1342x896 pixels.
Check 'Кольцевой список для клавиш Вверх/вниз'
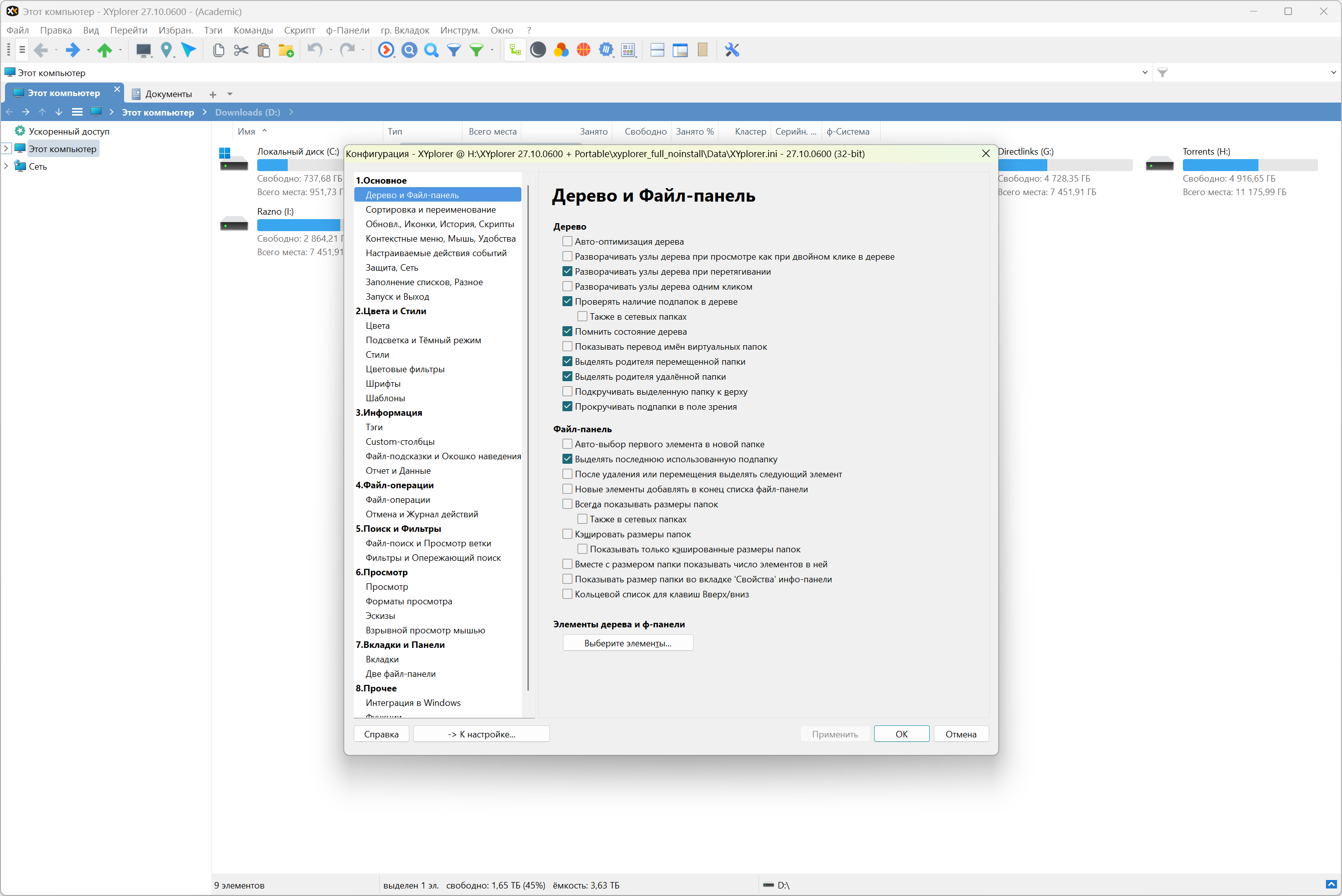pyautogui.click(x=567, y=594)
